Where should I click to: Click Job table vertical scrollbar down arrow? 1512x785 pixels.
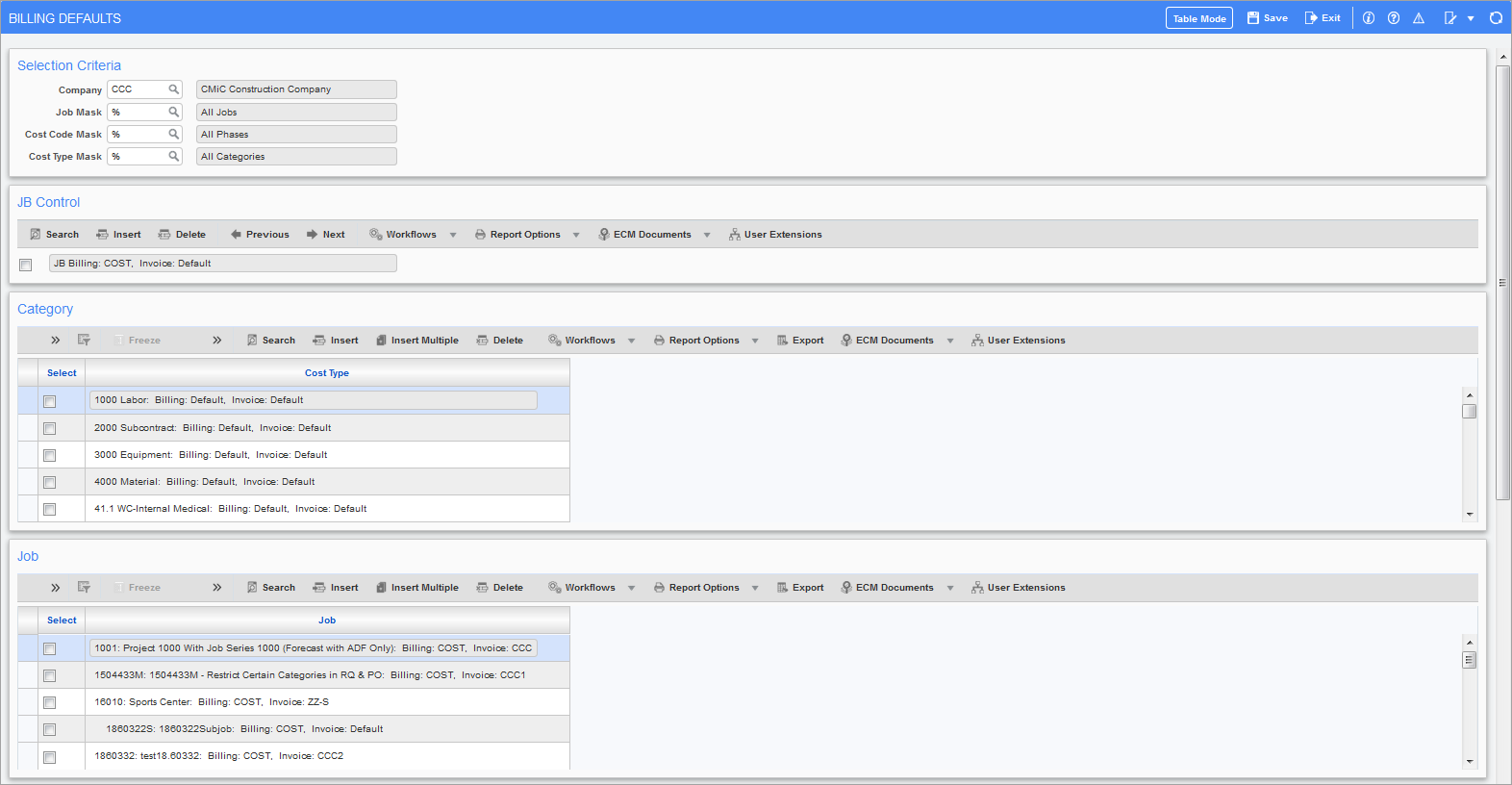[1469, 762]
